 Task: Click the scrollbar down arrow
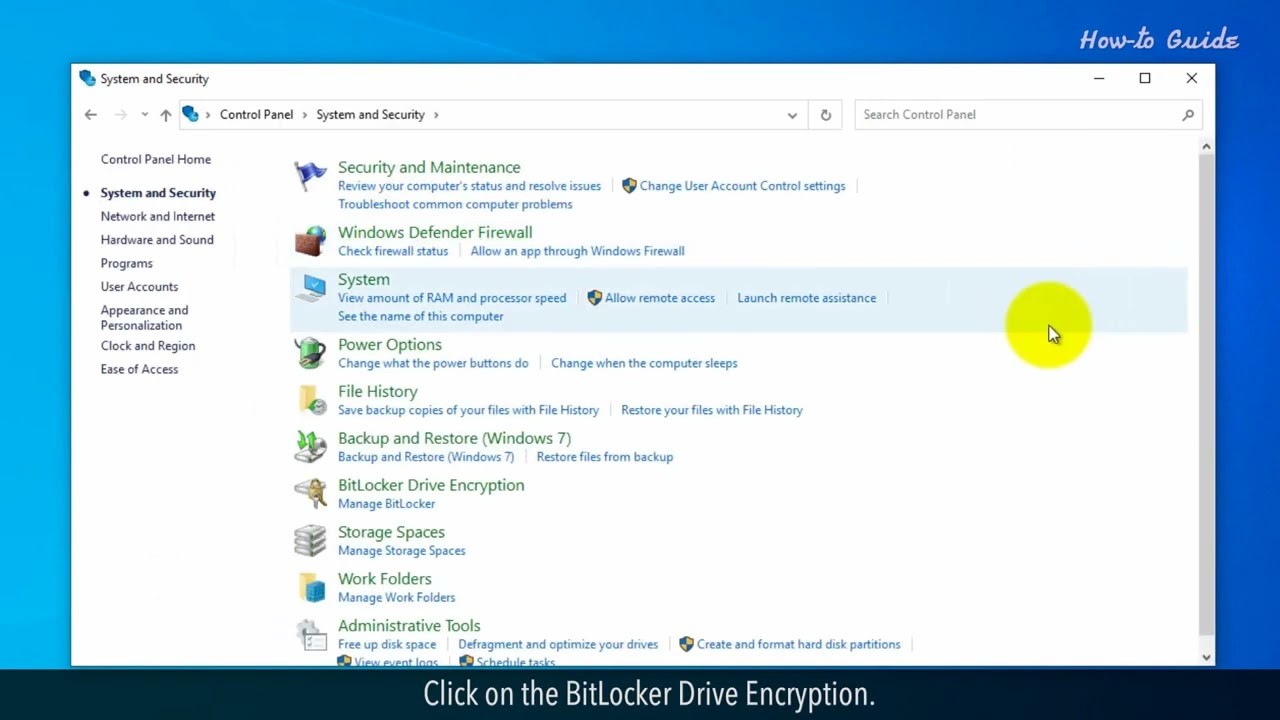coord(1206,657)
